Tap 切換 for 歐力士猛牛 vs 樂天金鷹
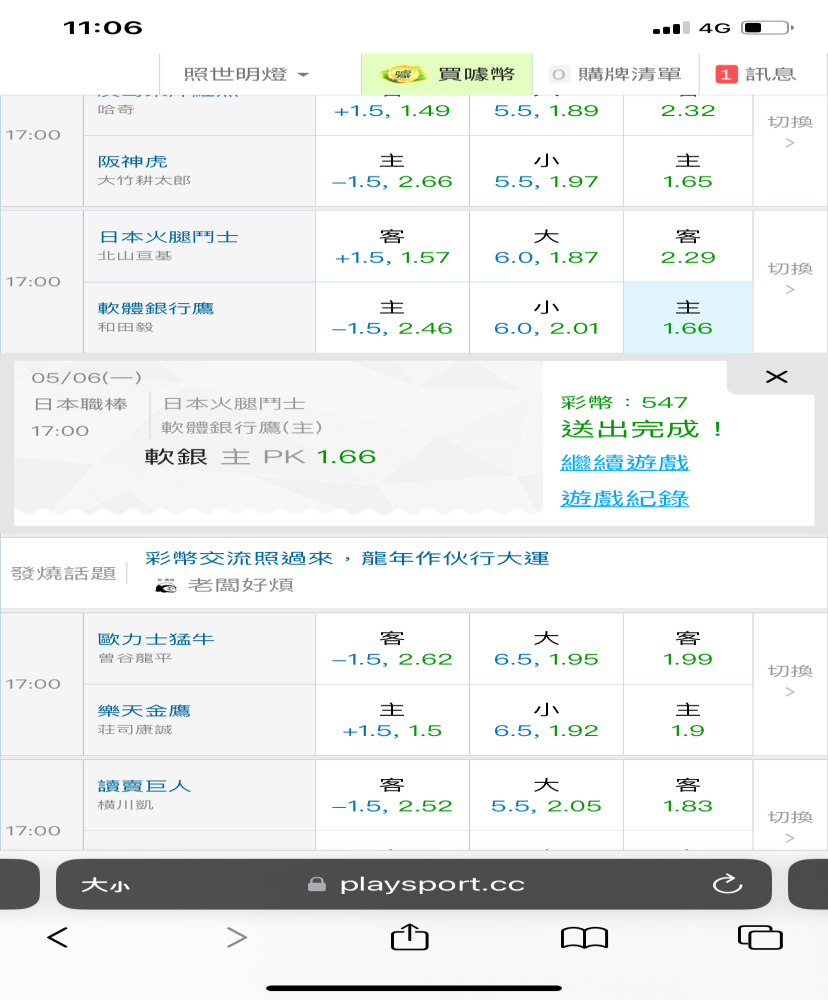 point(790,680)
